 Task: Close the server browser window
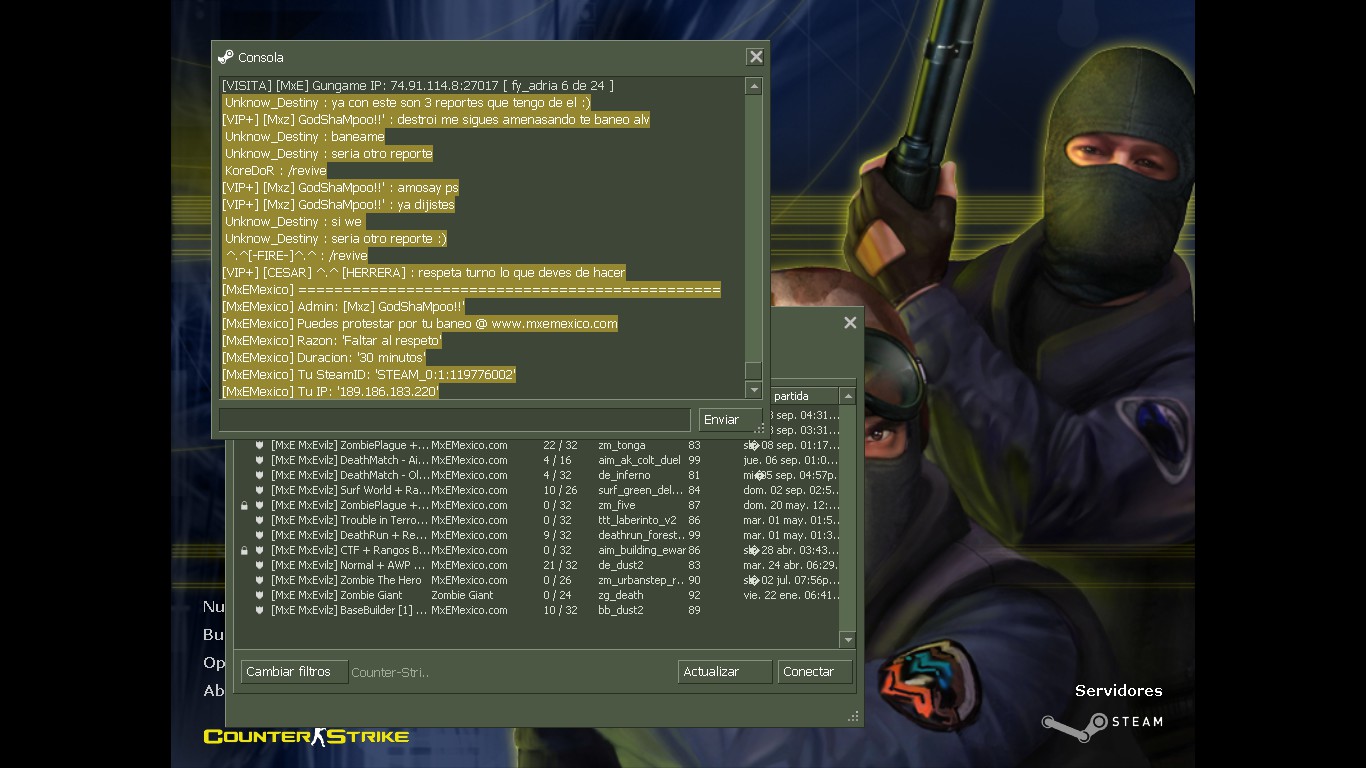tap(850, 322)
